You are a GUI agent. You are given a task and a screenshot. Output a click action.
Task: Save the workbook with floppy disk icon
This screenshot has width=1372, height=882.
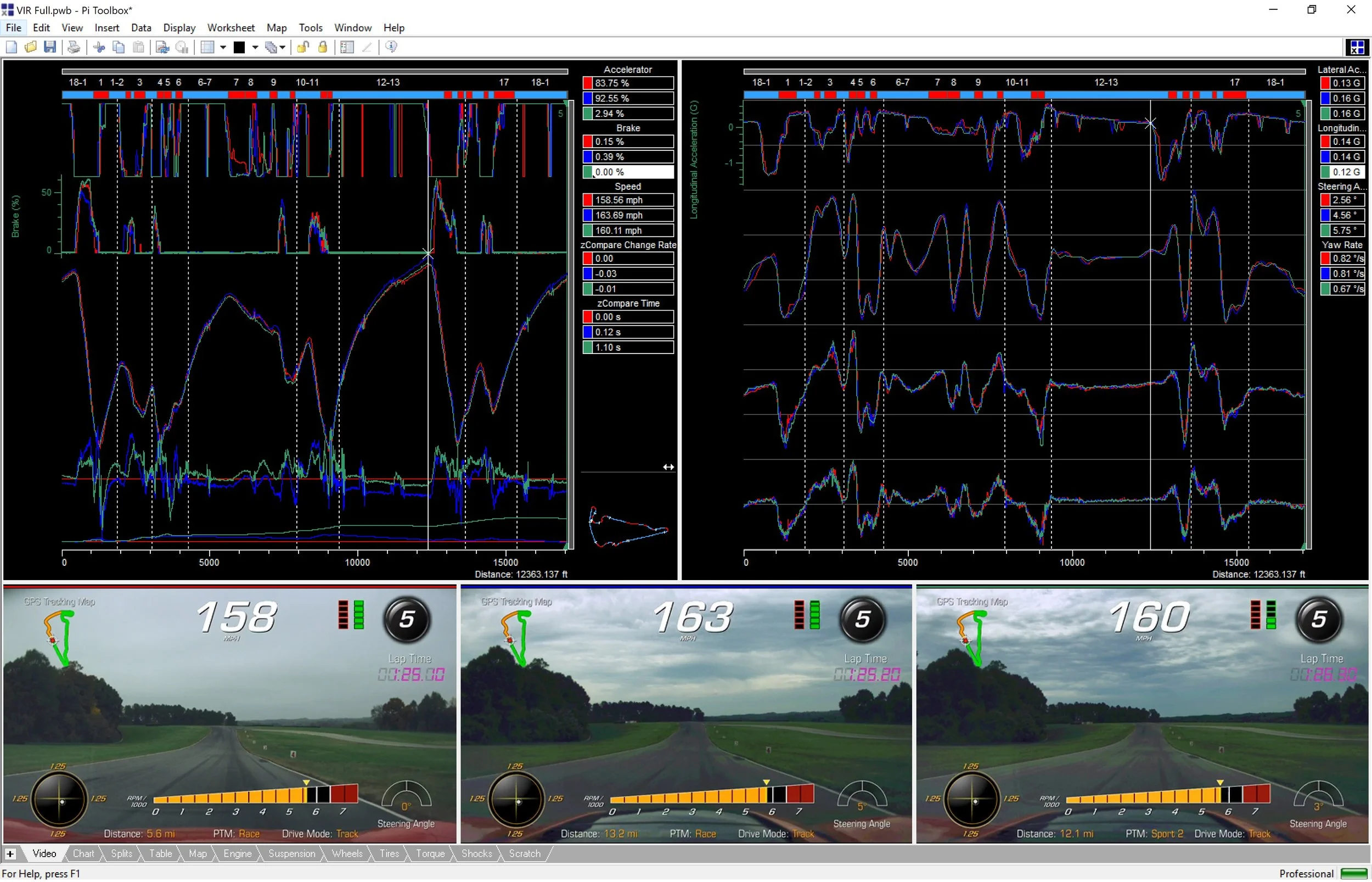tap(50, 48)
